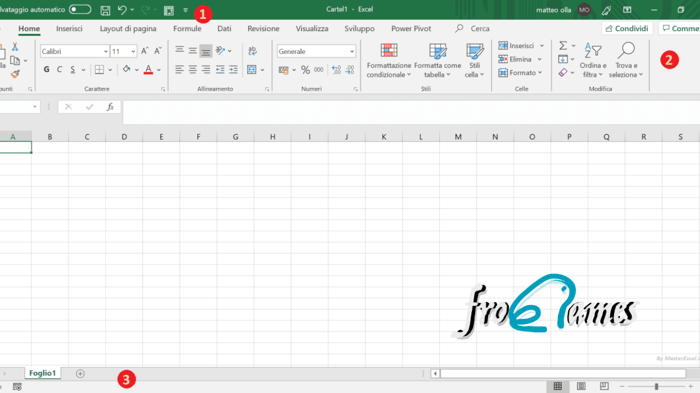Click the increase indent icon
Image resolution: width=700 pixels, height=393 pixels.
pos(233,69)
